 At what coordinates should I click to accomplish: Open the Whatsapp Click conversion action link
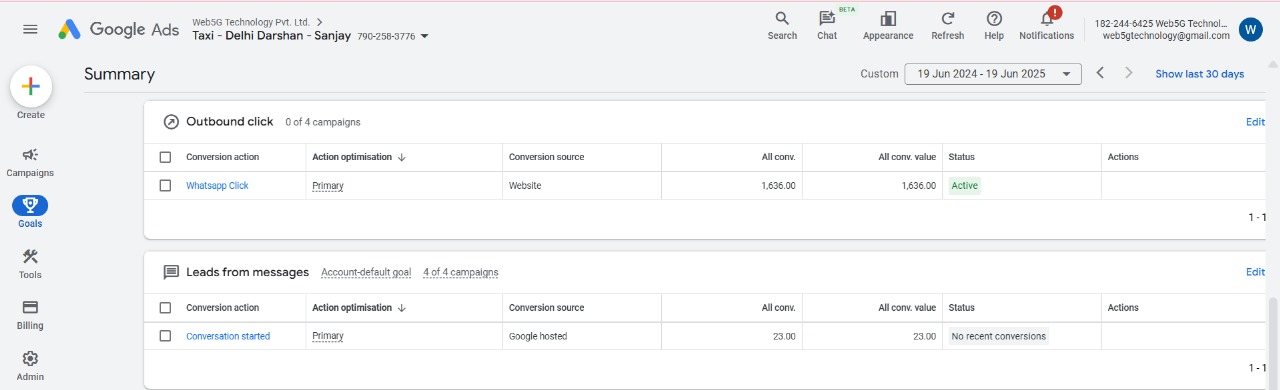tap(217, 186)
